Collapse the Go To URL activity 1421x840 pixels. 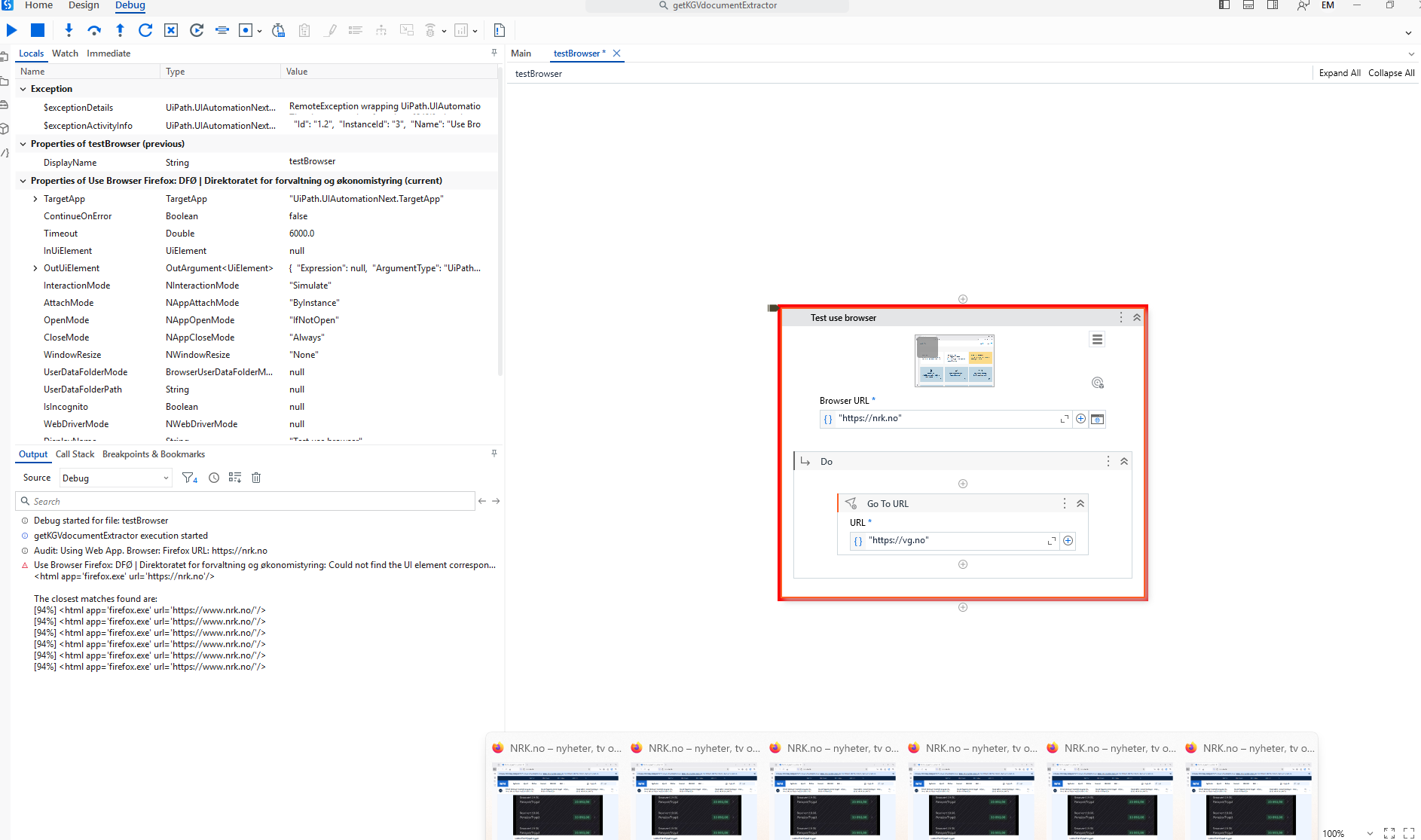point(1080,503)
